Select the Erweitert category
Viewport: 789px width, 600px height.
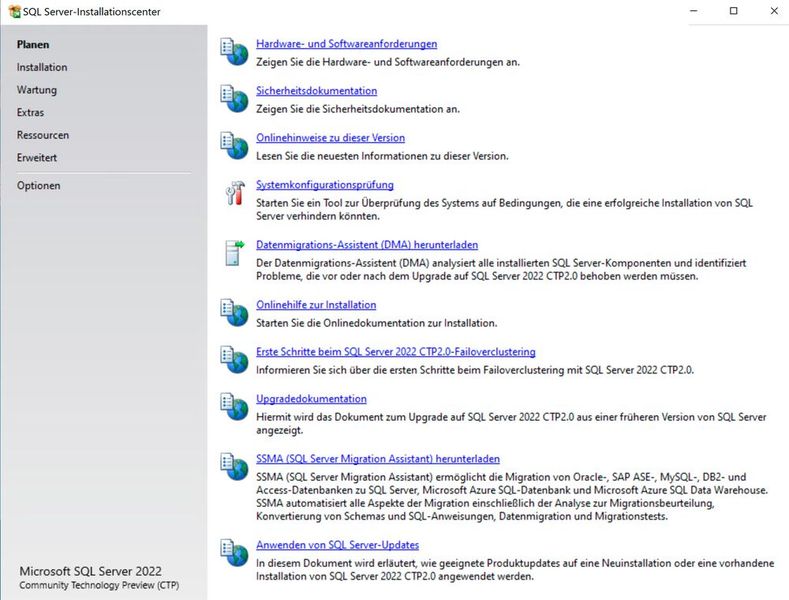click(x=37, y=158)
